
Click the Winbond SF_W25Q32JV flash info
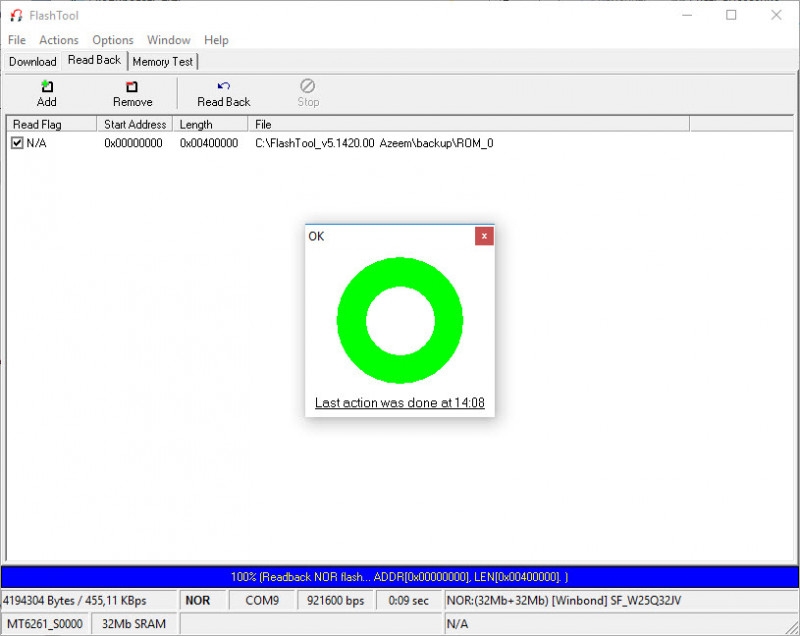click(x=620, y=600)
